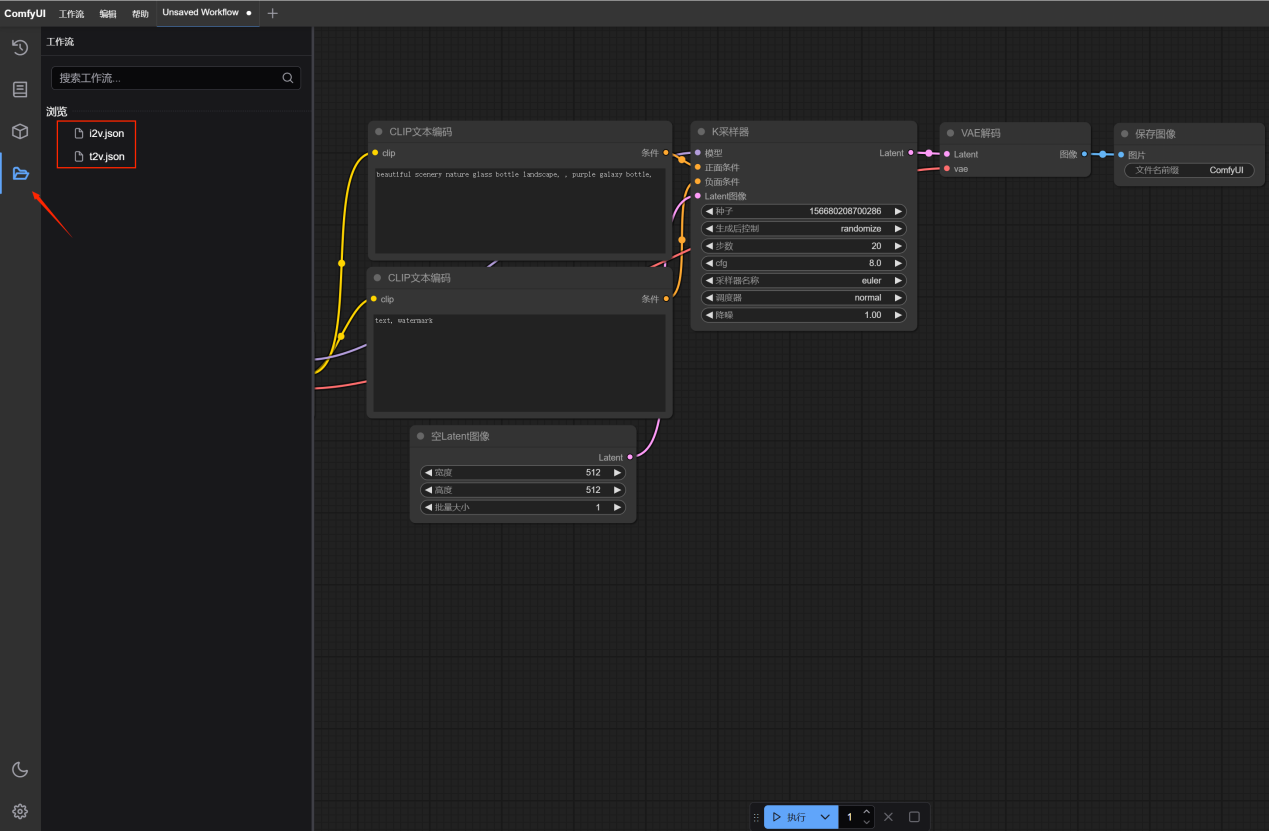The width and height of the screenshot is (1269, 831).
Task: Add a new workflow tab with plus
Action: (x=273, y=13)
